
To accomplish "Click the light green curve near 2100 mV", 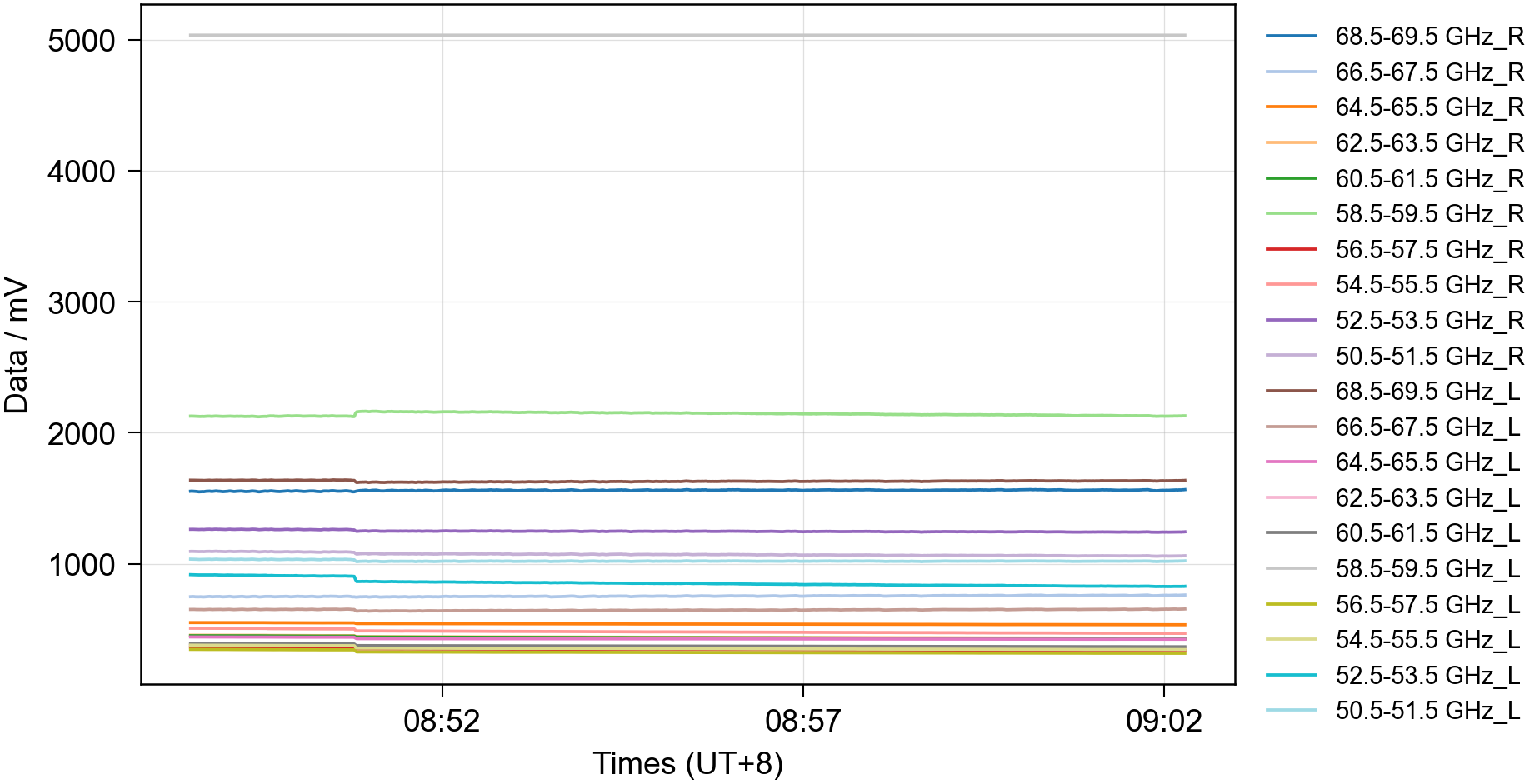I will click(687, 413).
